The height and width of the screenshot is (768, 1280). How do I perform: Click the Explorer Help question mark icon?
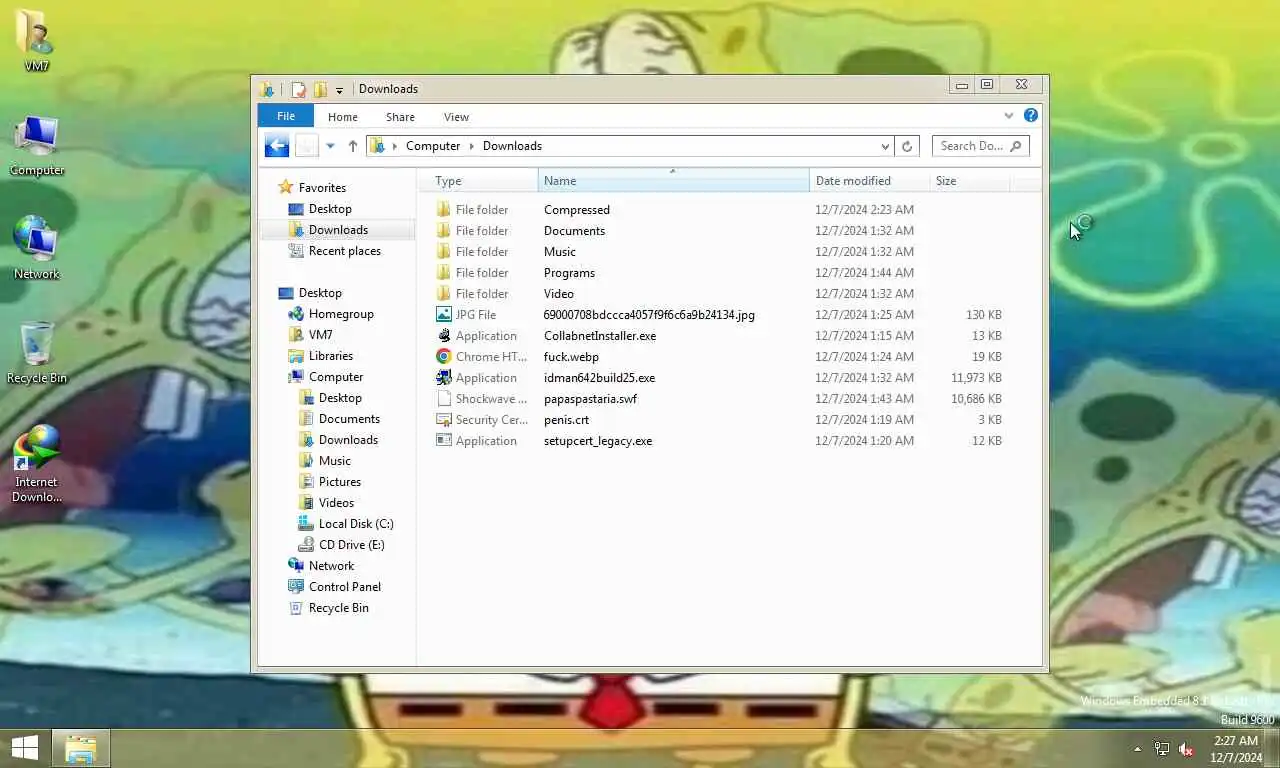tap(1031, 116)
